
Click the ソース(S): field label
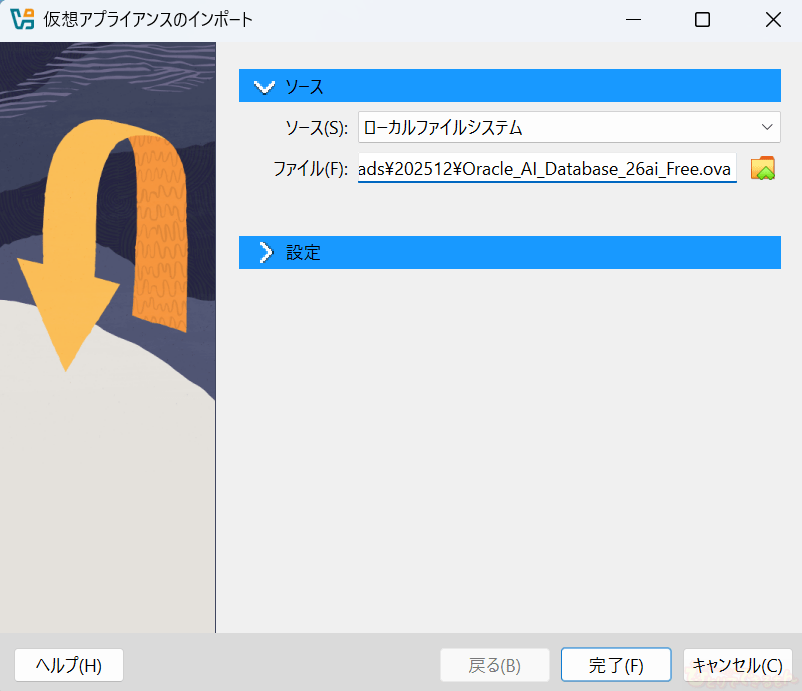click(316, 128)
